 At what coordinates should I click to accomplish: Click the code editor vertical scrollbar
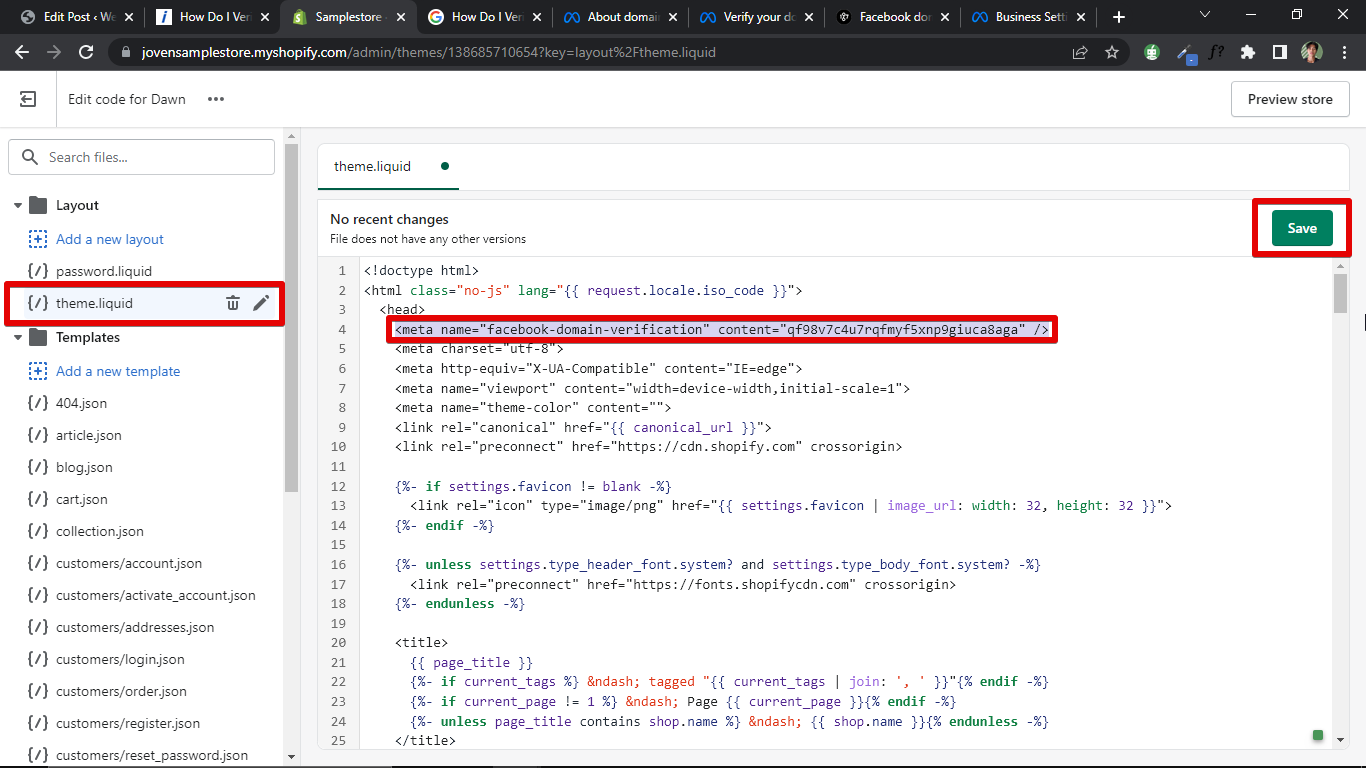pos(1340,293)
